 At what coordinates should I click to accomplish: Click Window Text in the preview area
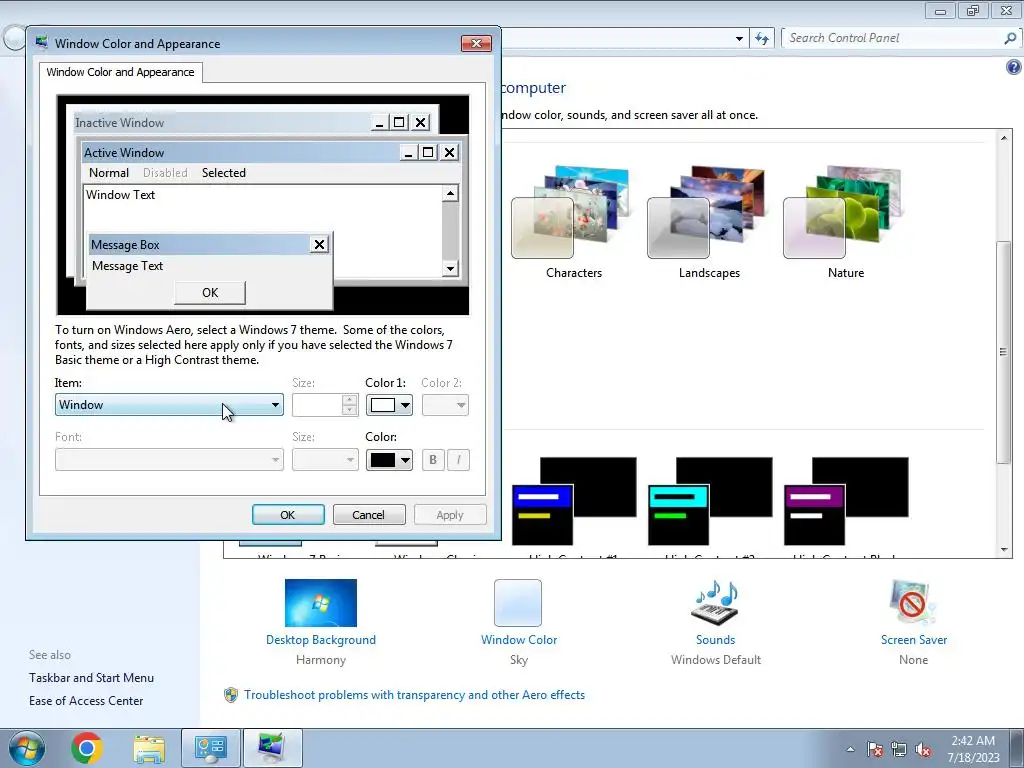(x=121, y=195)
